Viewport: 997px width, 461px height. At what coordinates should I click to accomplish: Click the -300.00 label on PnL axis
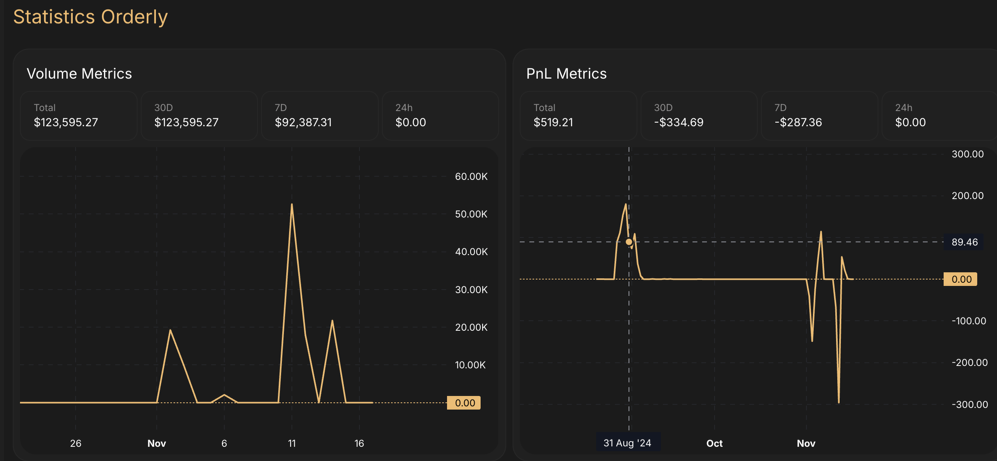[x=967, y=405]
